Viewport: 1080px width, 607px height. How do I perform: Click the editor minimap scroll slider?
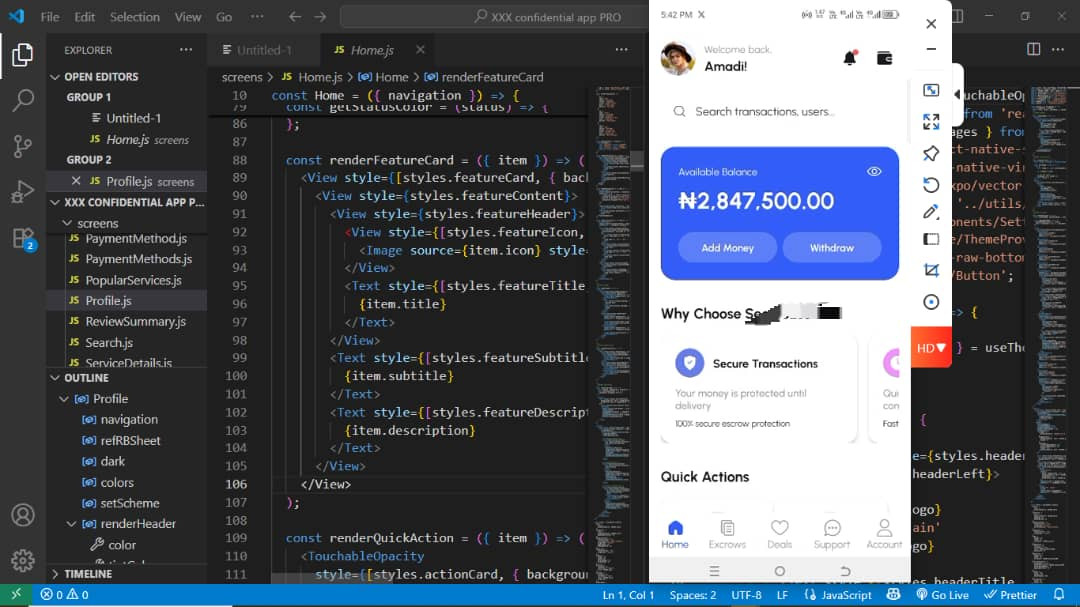(x=638, y=160)
